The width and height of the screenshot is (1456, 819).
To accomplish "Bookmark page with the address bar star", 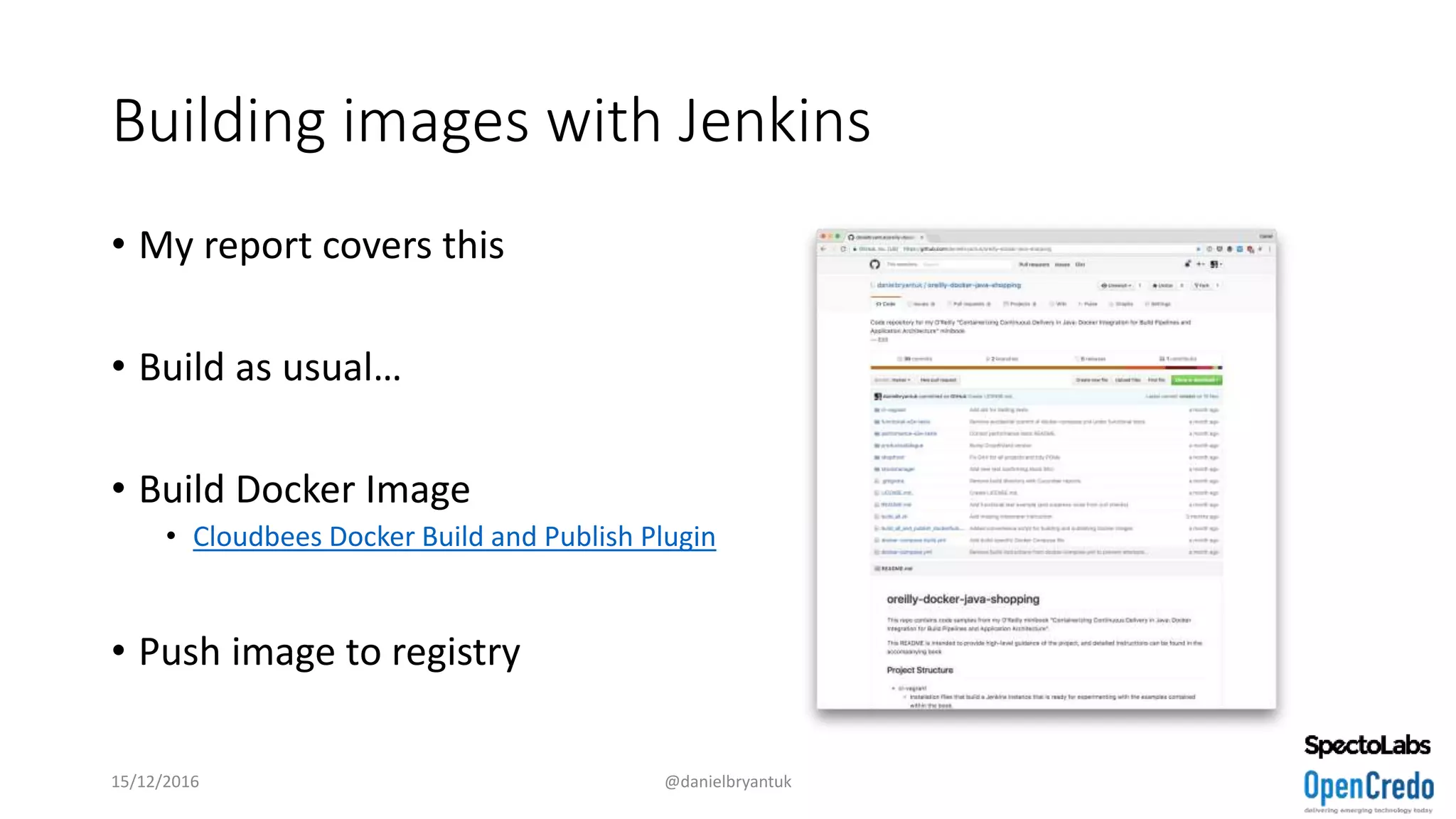I will click(x=1198, y=249).
